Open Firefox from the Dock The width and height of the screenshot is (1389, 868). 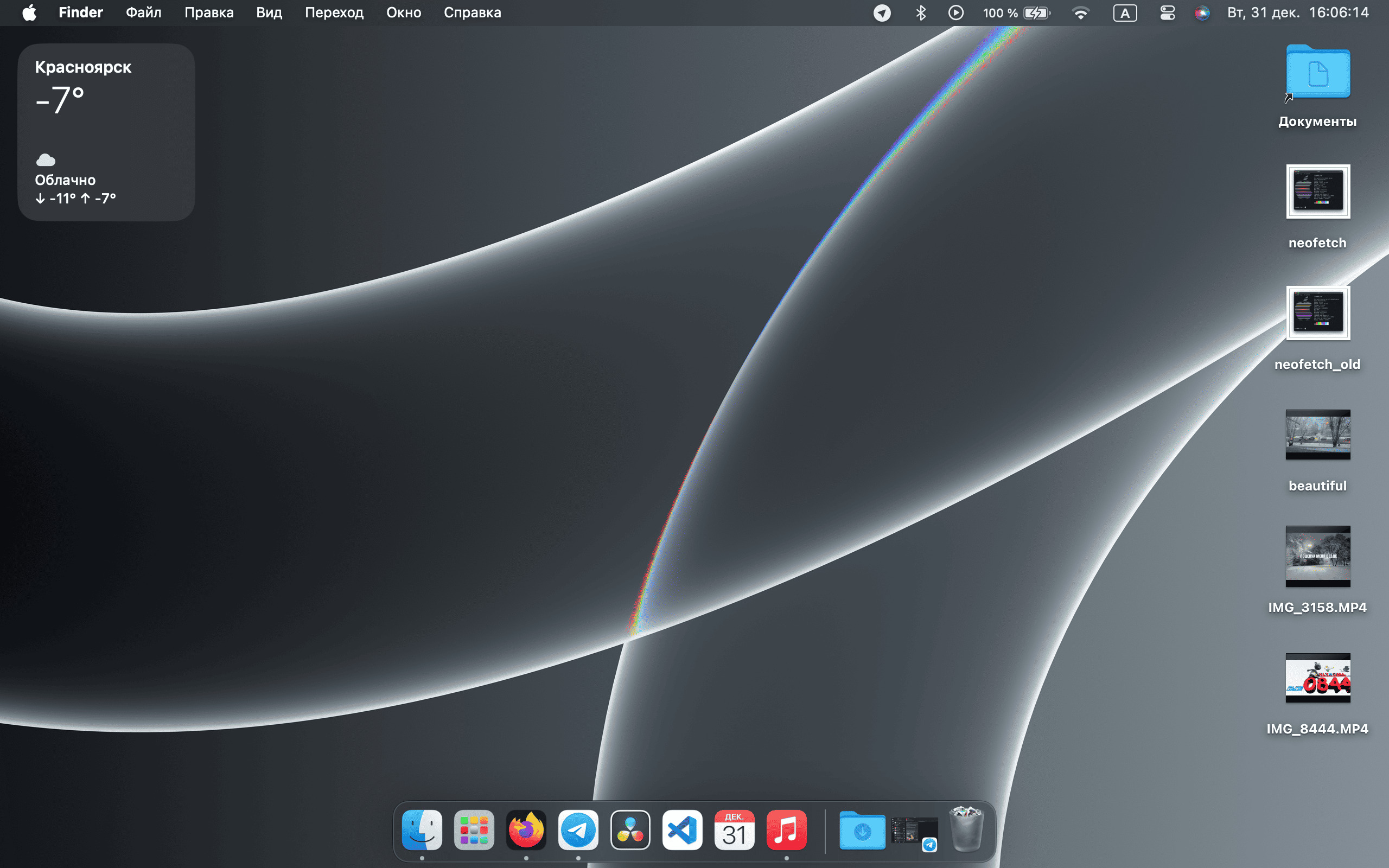coord(526,830)
